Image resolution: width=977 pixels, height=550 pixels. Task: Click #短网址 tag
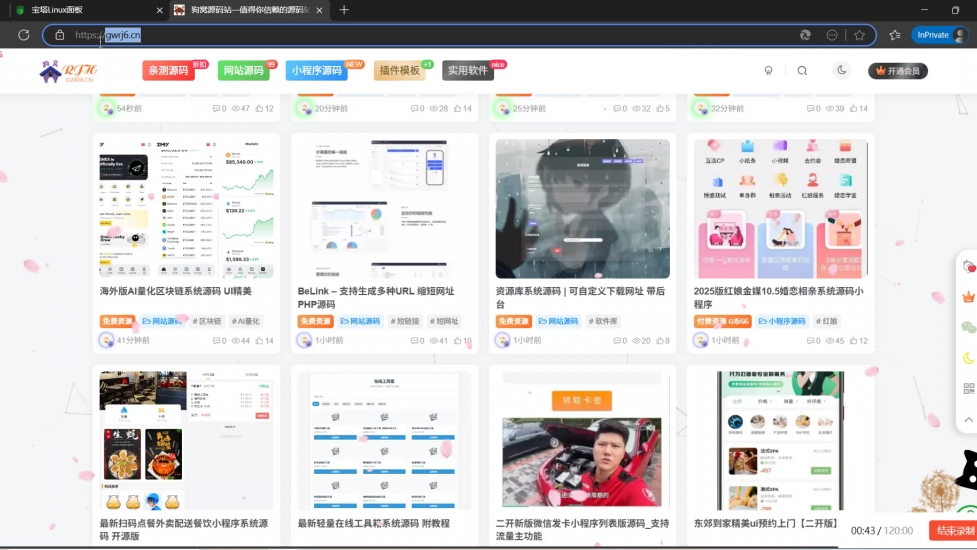point(444,321)
